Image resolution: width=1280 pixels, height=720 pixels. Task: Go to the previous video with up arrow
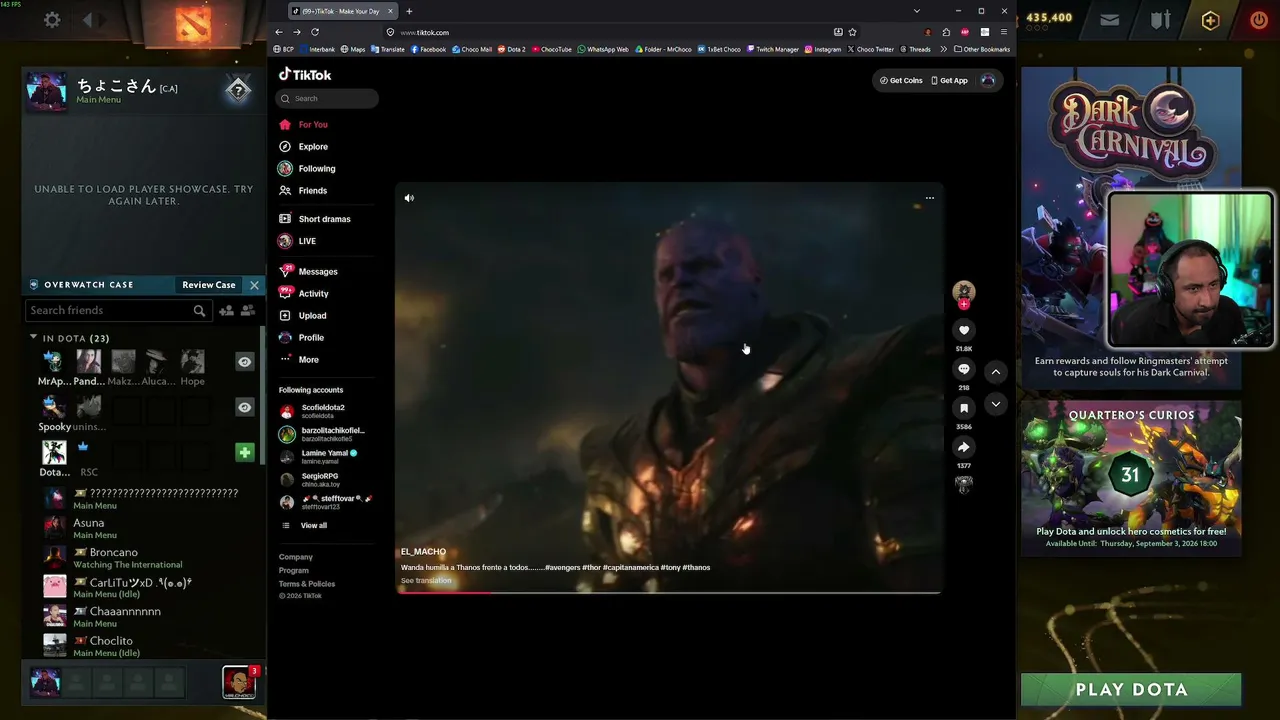pyautogui.click(x=996, y=371)
